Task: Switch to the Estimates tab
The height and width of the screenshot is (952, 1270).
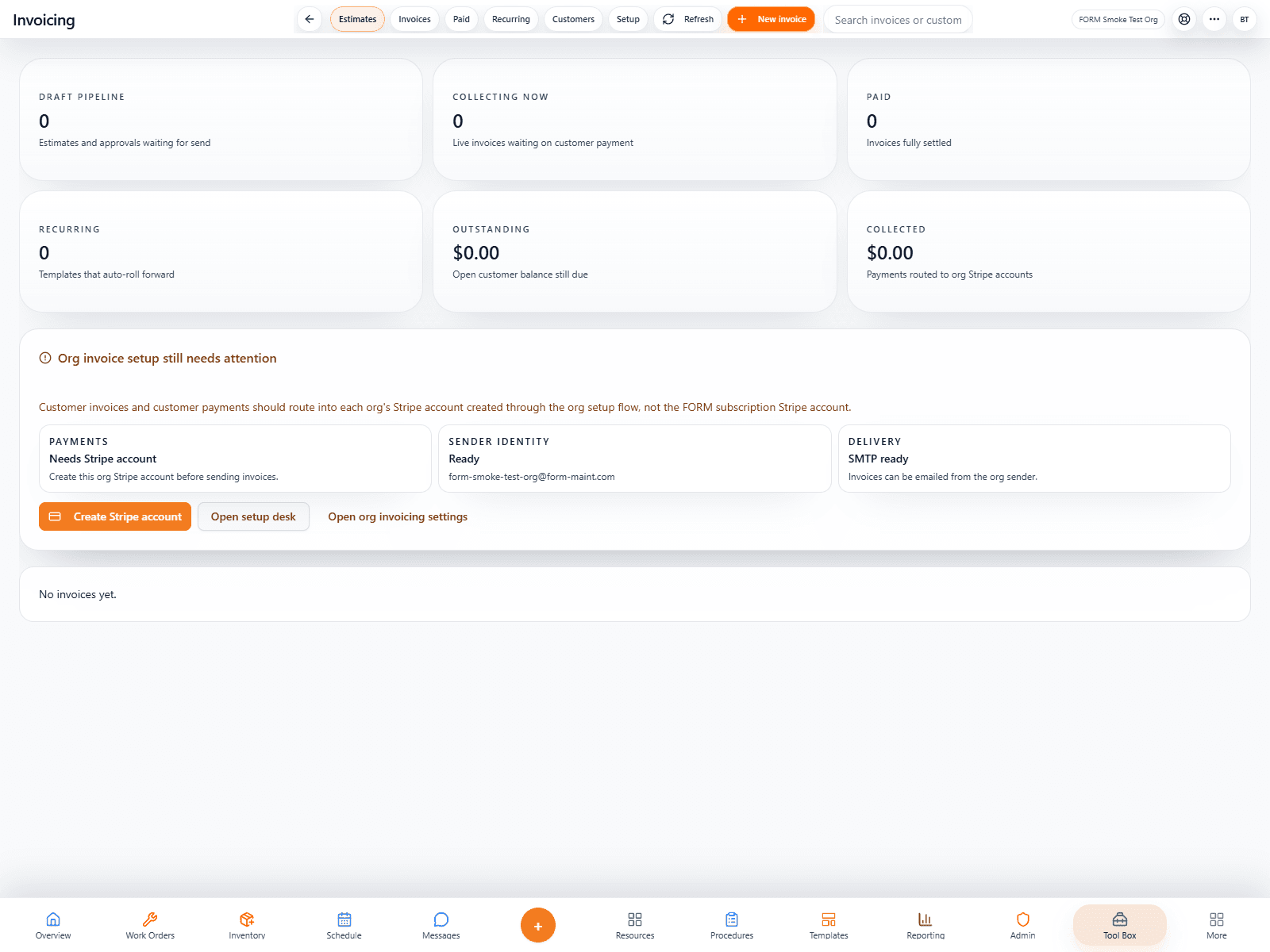Action: click(x=357, y=19)
